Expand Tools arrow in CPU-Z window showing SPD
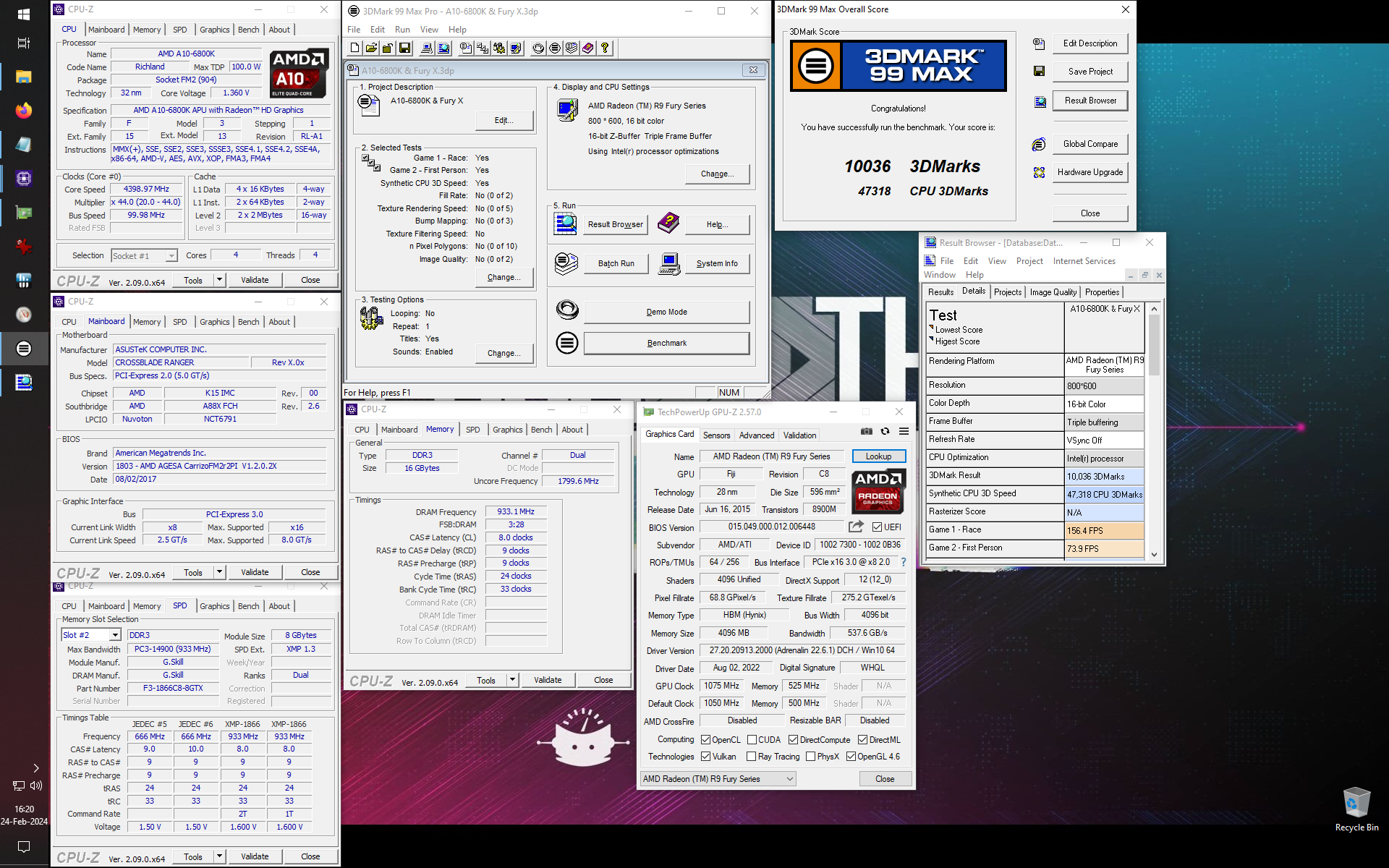 tap(219, 856)
